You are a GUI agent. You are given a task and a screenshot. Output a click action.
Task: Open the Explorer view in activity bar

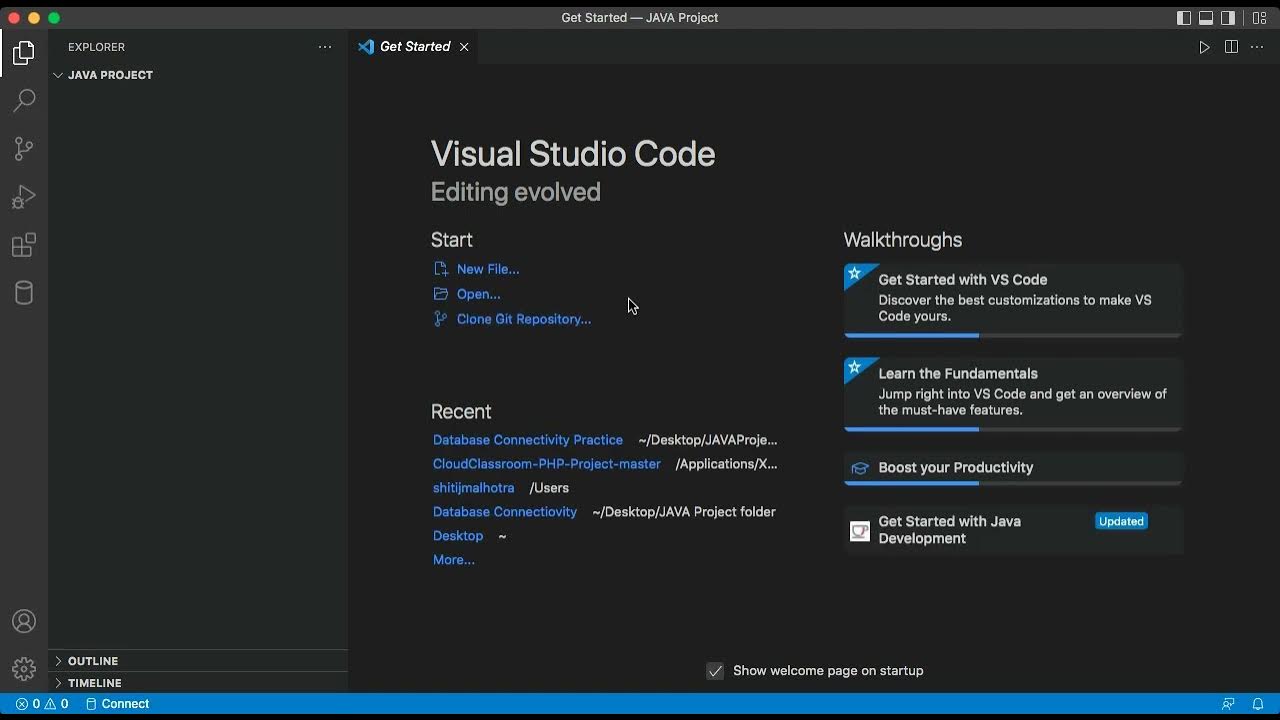click(x=24, y=52)
